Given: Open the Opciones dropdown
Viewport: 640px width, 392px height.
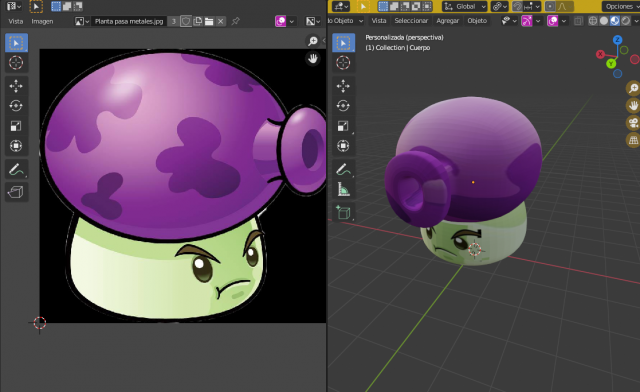Looking at the screenshot, I should pos(621,6).
